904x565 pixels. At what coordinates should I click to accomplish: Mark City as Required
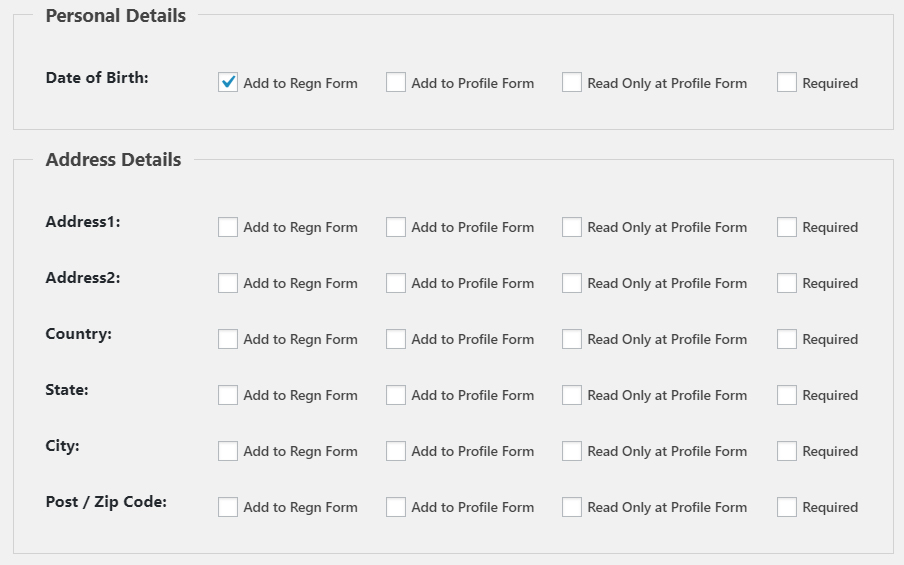[x=786, y=451]
